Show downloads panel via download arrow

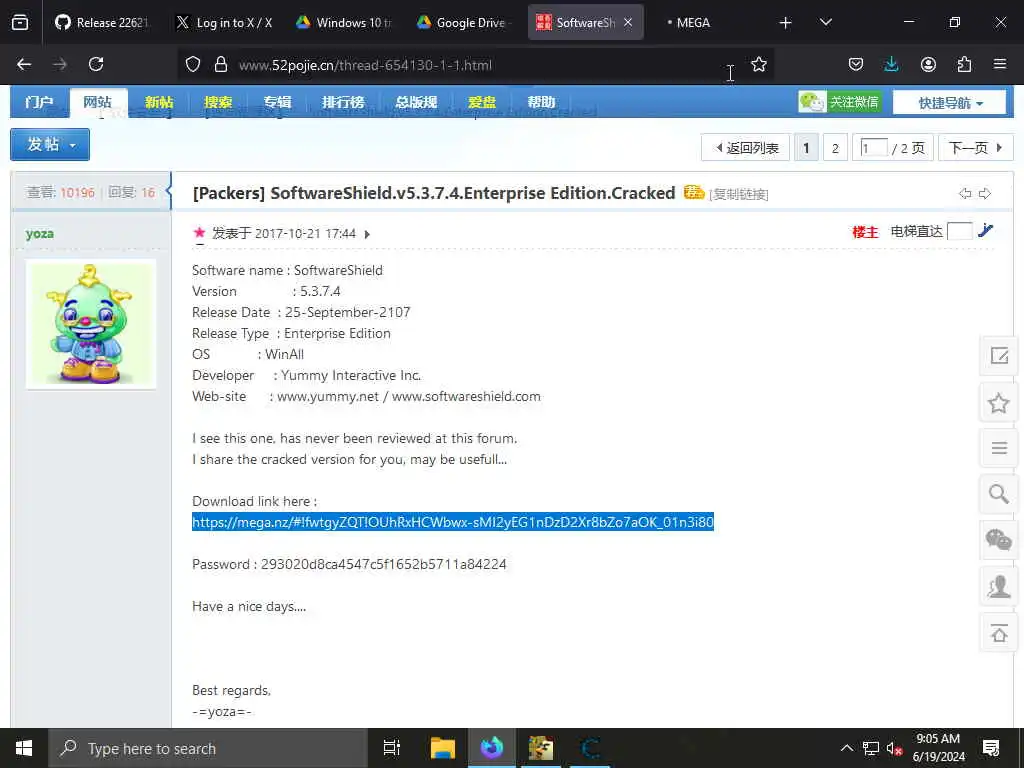(x=891, y=64)
